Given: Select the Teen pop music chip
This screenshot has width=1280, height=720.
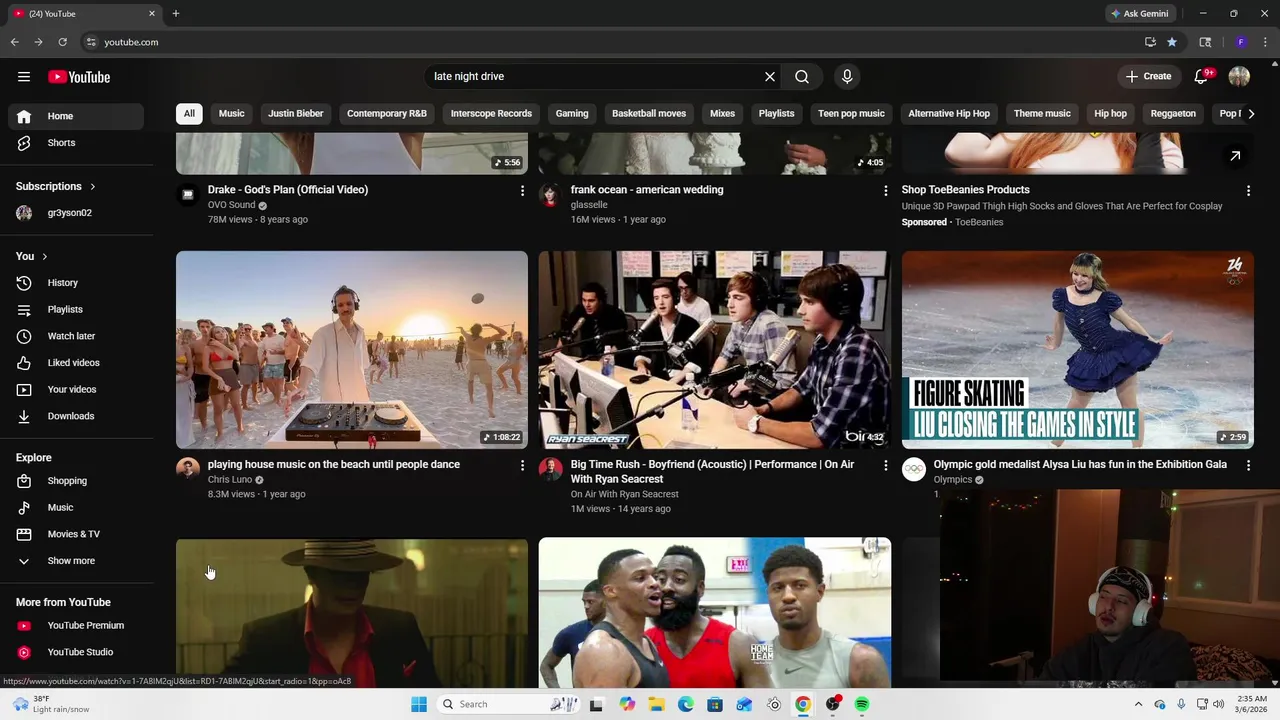Looking at the screenshot, I should coord(851,114).
